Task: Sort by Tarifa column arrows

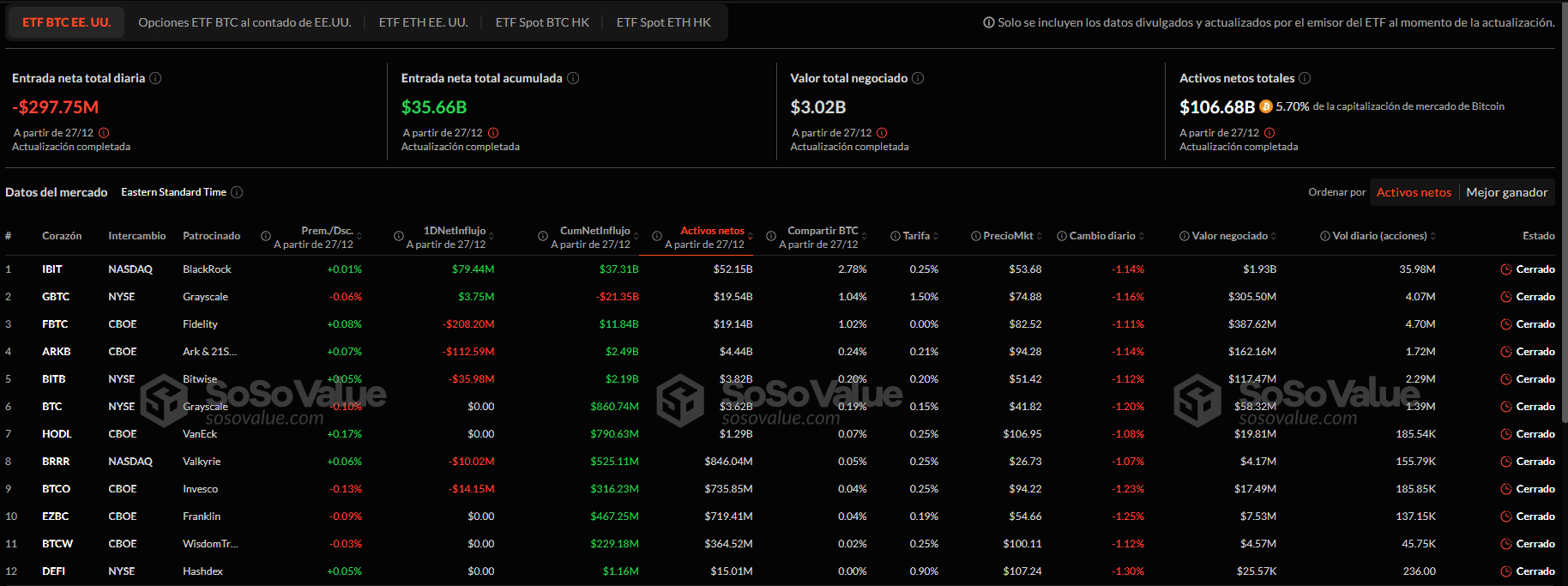Action: tap(936, 236)
